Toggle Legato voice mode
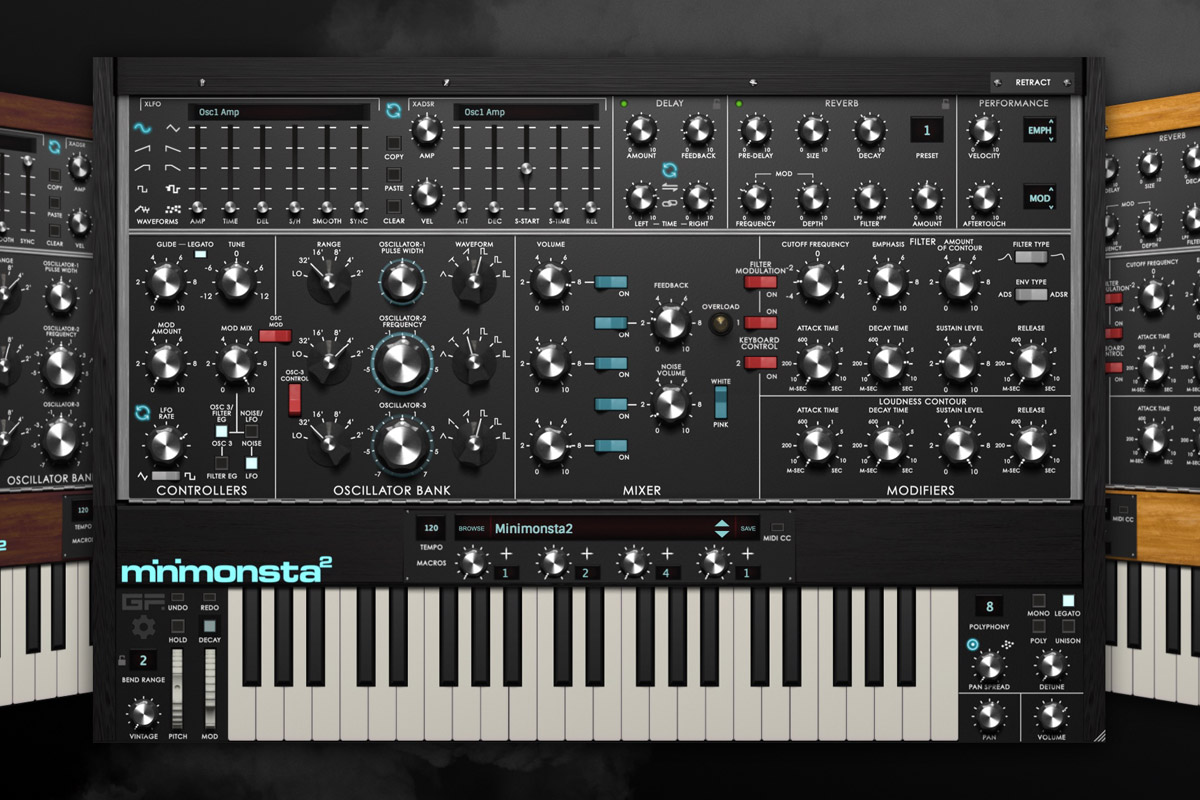Image resolution: width=1200 pixels, height=800 pixels. point(1068,600)
